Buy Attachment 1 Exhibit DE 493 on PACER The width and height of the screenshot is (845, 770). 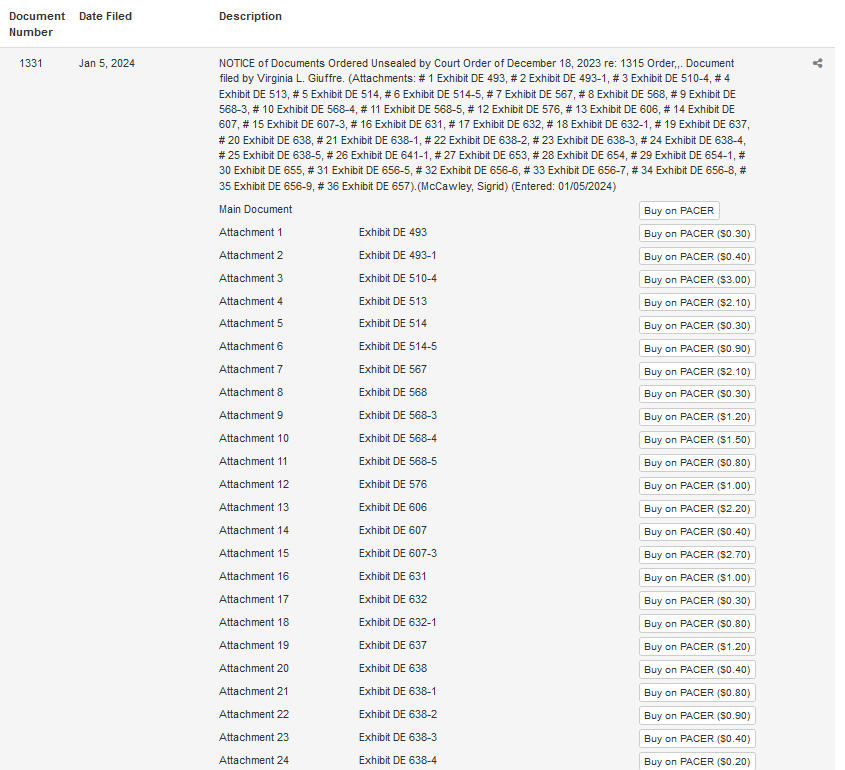[x=697, y=233]
